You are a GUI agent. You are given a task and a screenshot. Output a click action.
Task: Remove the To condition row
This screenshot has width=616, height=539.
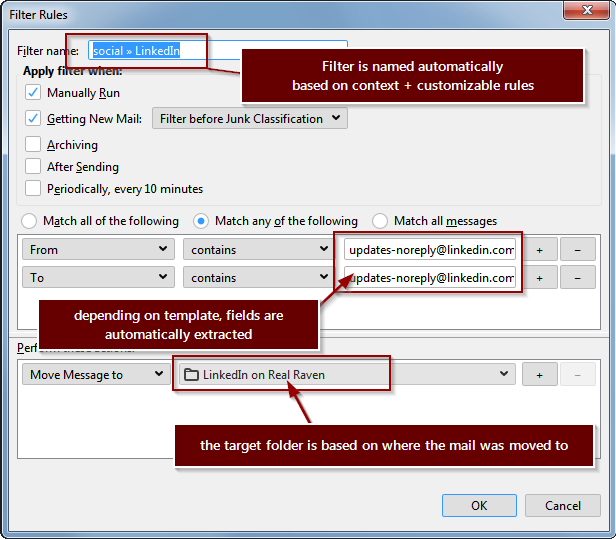click(x=578, y=277)
